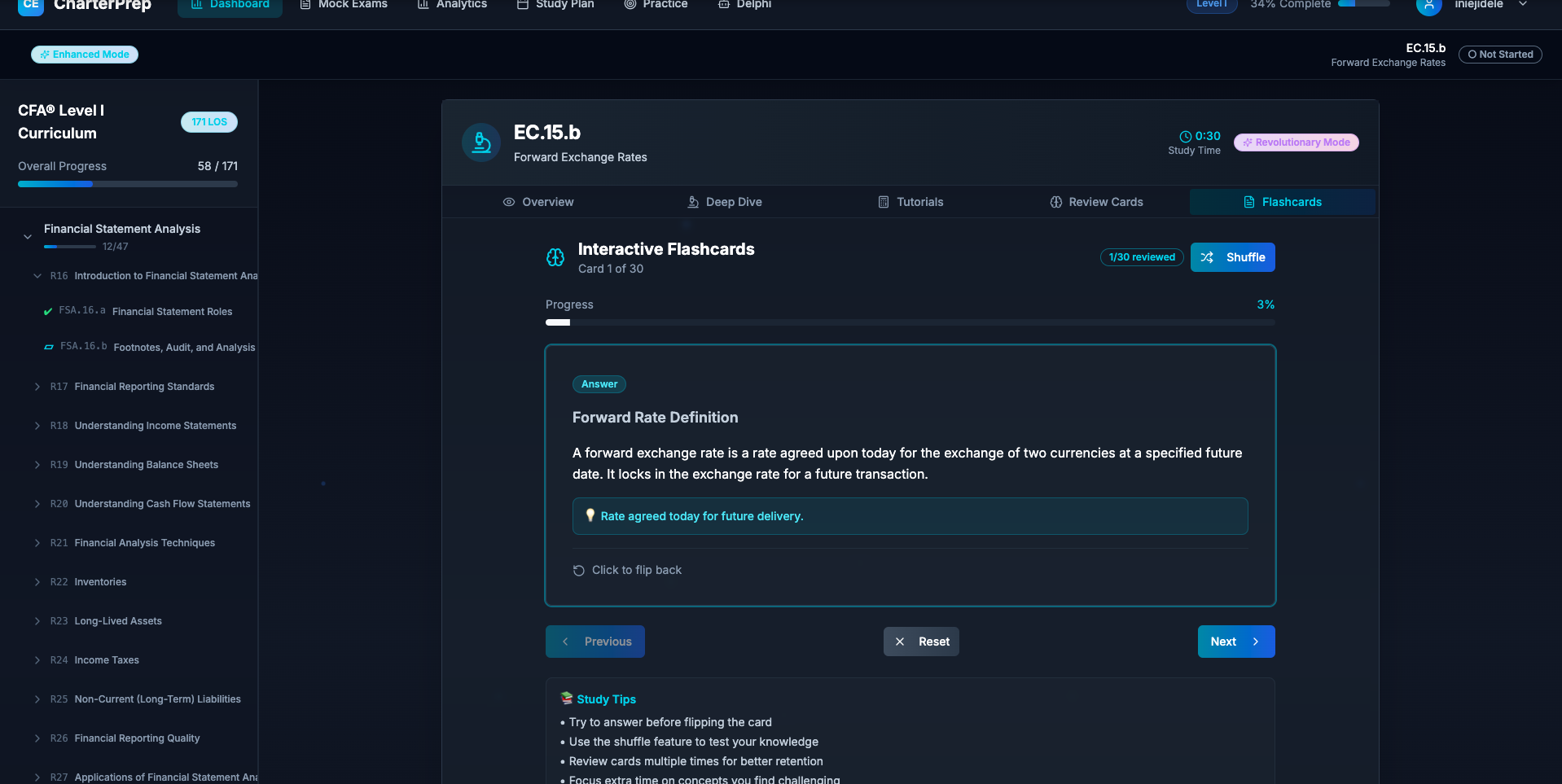This screenshot has width=1562, height=784.
Task: Expand R20 Understanding Cash Flow Statements
Action: (37, 504)
